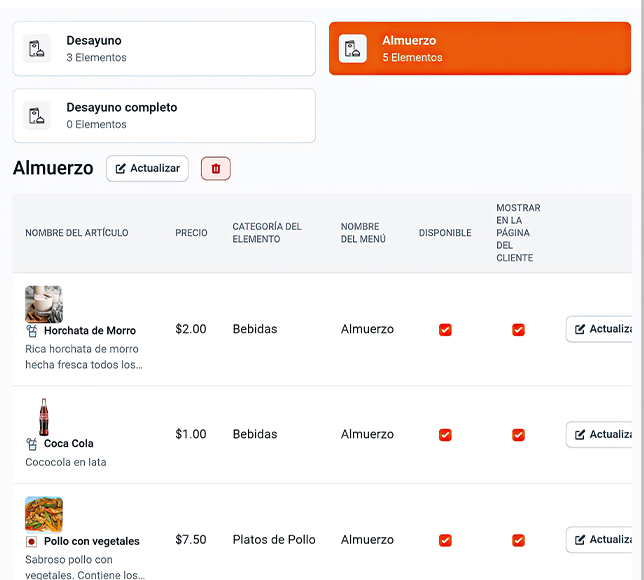
Task: Click Actualizar button in Coca Cola row
Action: [x=601, y=435]
